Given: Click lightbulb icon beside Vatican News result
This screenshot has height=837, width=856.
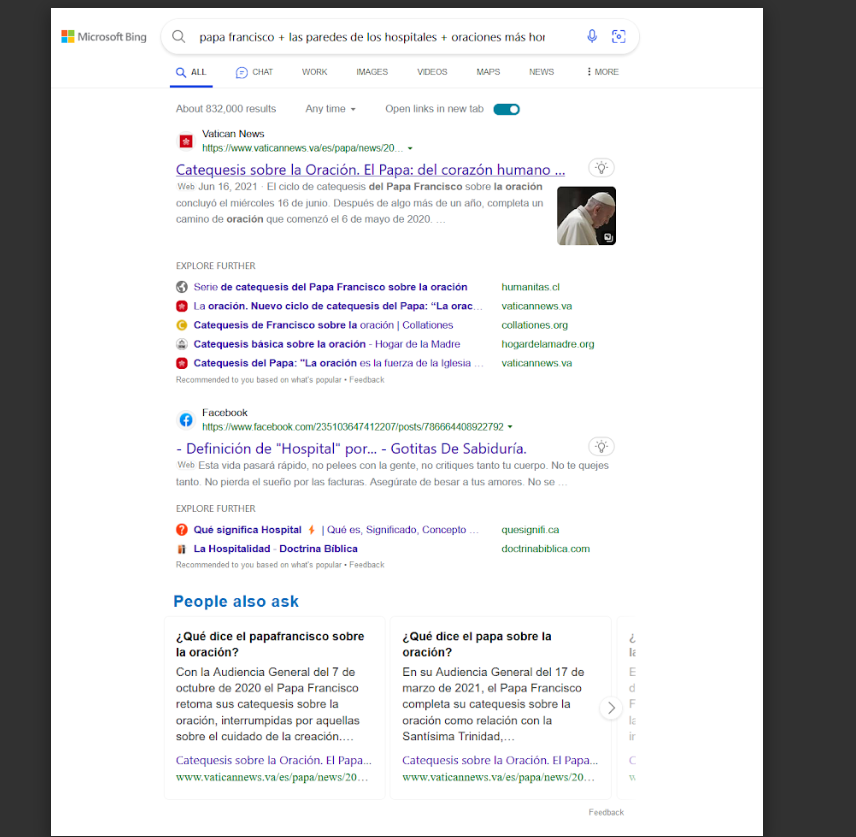Looking at the screenshot, I should click(600, 168).
